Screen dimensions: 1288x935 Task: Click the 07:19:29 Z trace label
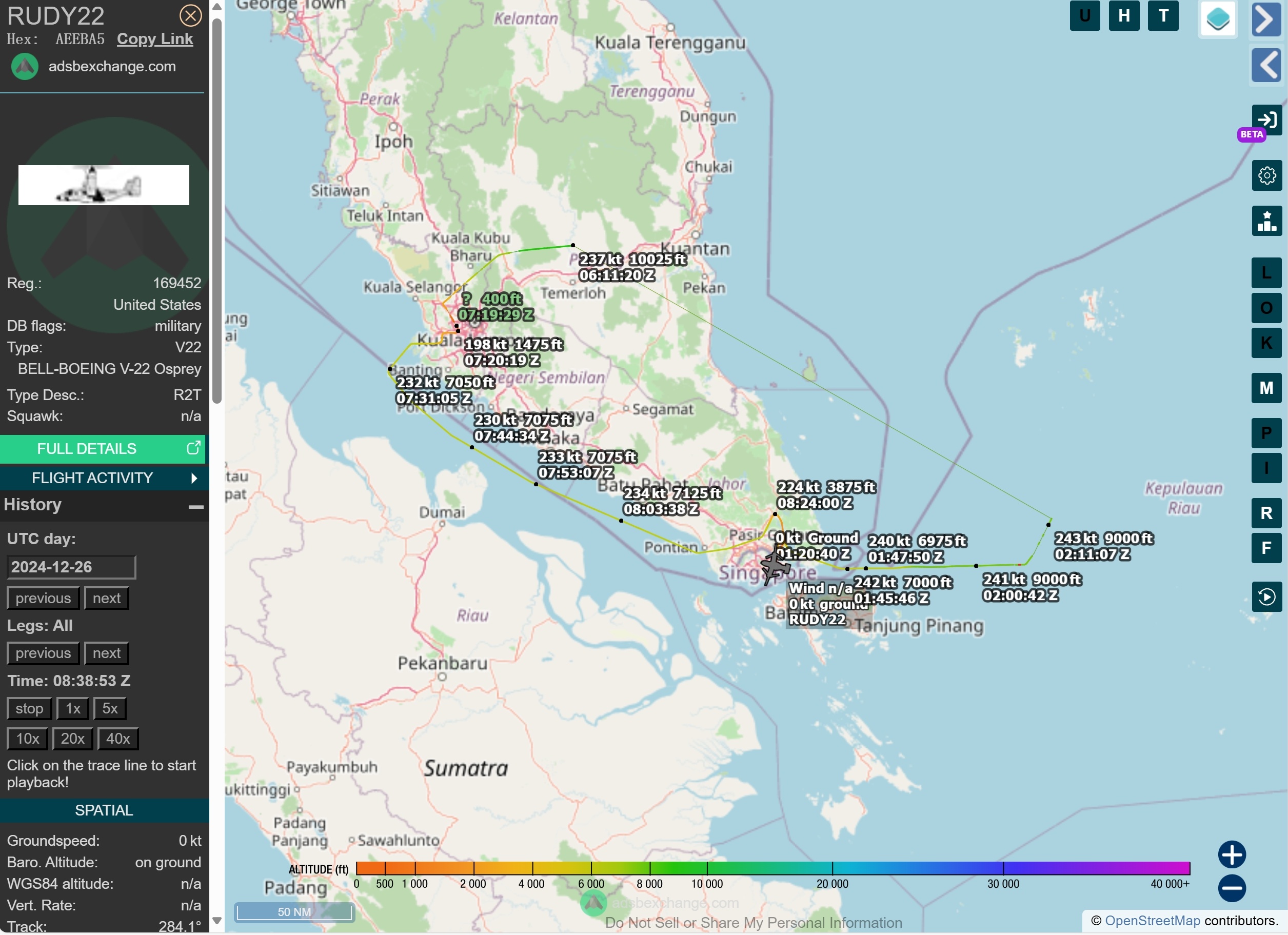pyautogui.click(x=496, y=315)
